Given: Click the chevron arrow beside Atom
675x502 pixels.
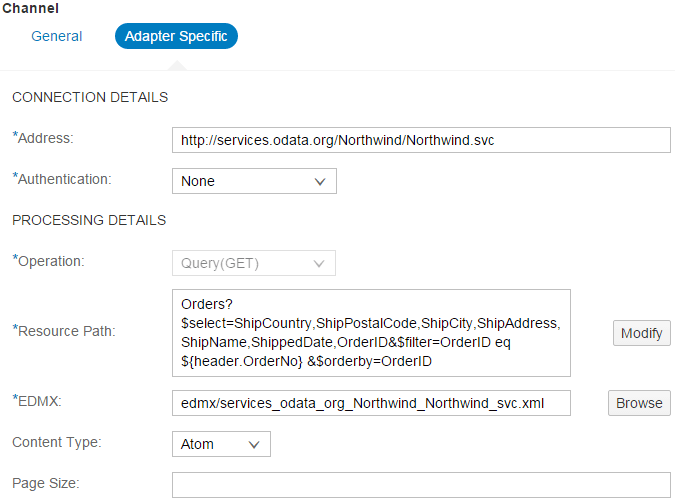Looking at the screenshot, I should [x=254, y=444].
